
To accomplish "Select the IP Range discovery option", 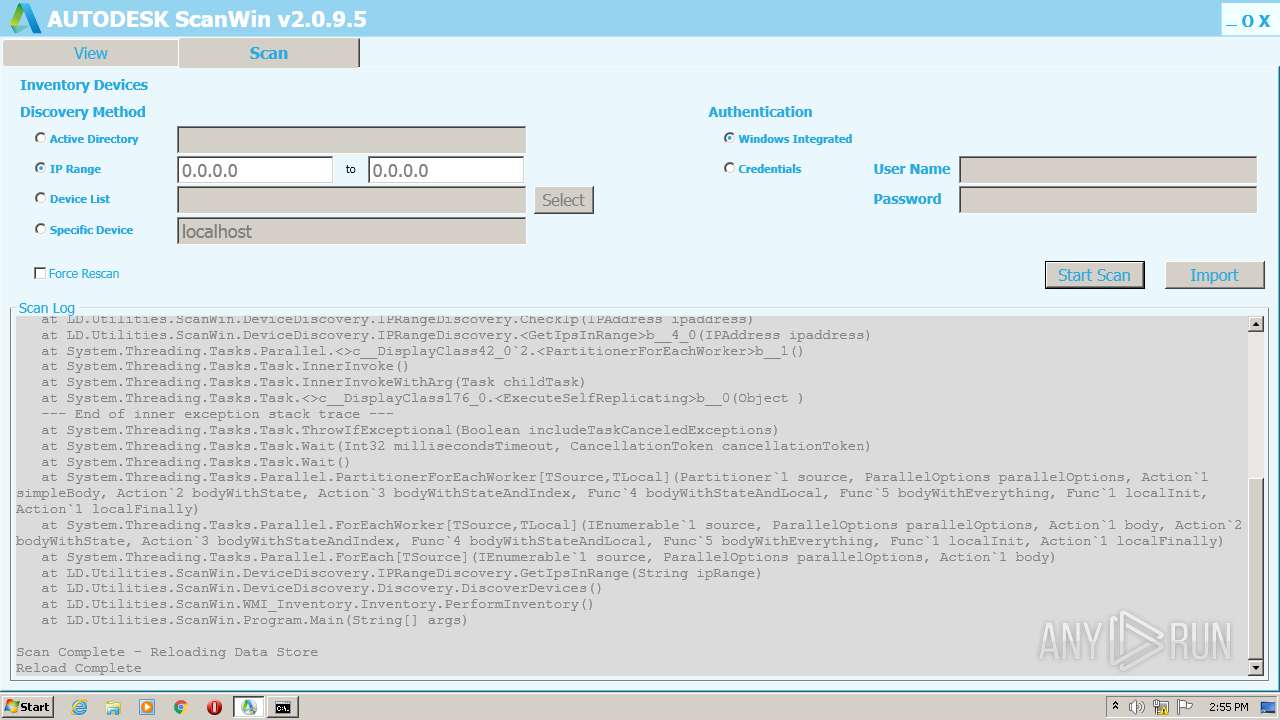I will tap(40, 168).
